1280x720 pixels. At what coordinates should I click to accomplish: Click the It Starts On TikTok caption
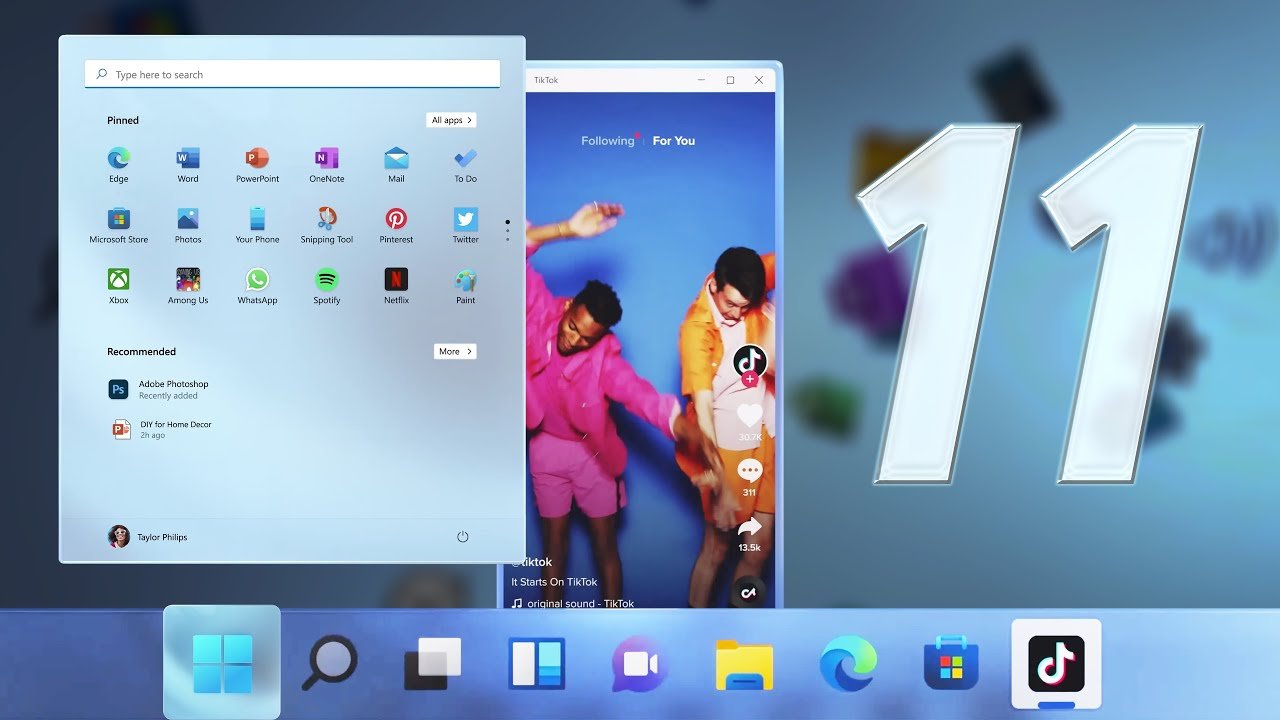(x=554, y=582)
